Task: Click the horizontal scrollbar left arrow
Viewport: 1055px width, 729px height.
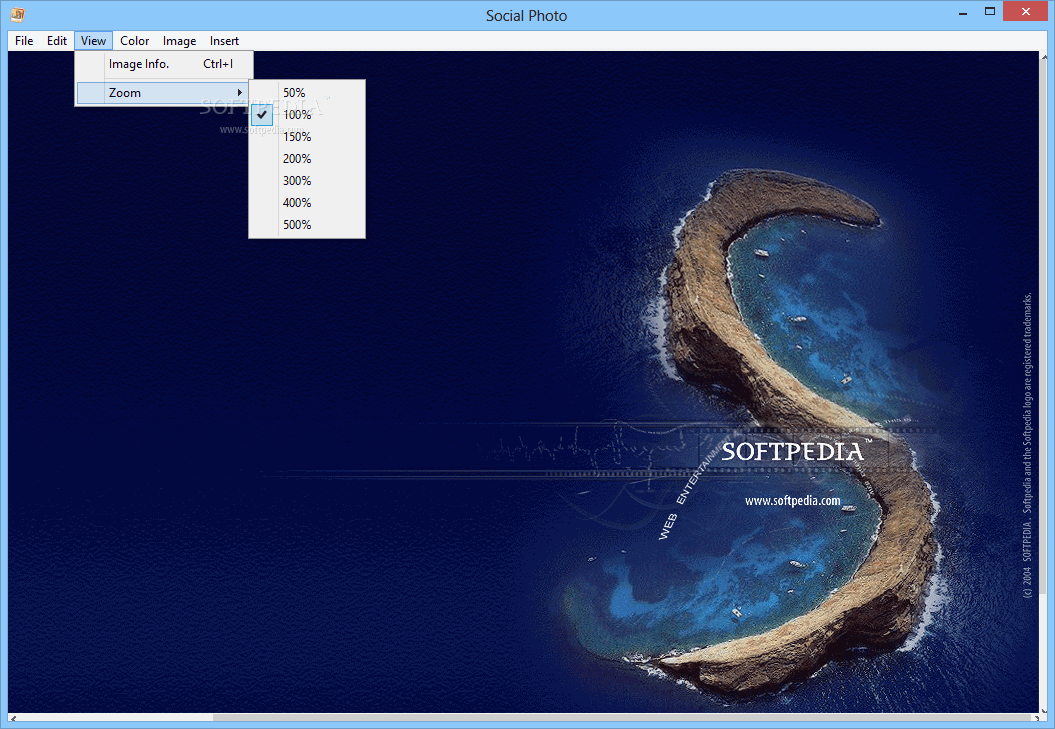Action: (13, 718)
